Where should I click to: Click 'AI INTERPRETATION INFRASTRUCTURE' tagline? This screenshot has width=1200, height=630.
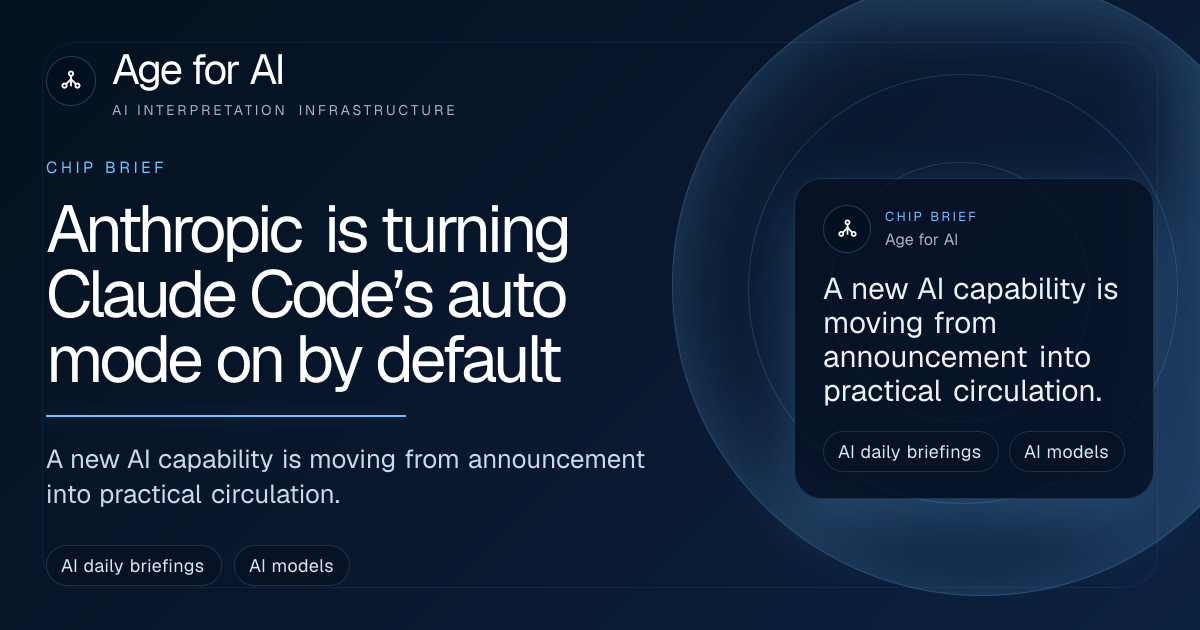(x=284, y=110)
